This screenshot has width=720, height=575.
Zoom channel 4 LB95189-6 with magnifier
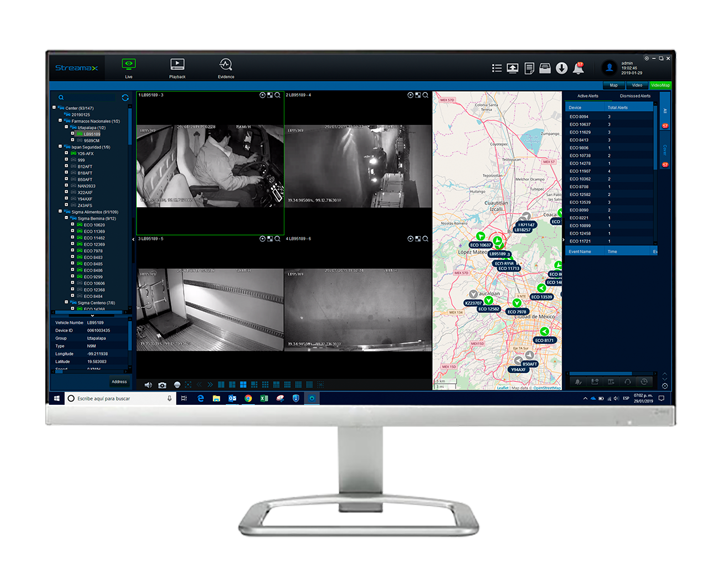click(x=425, y=239)
